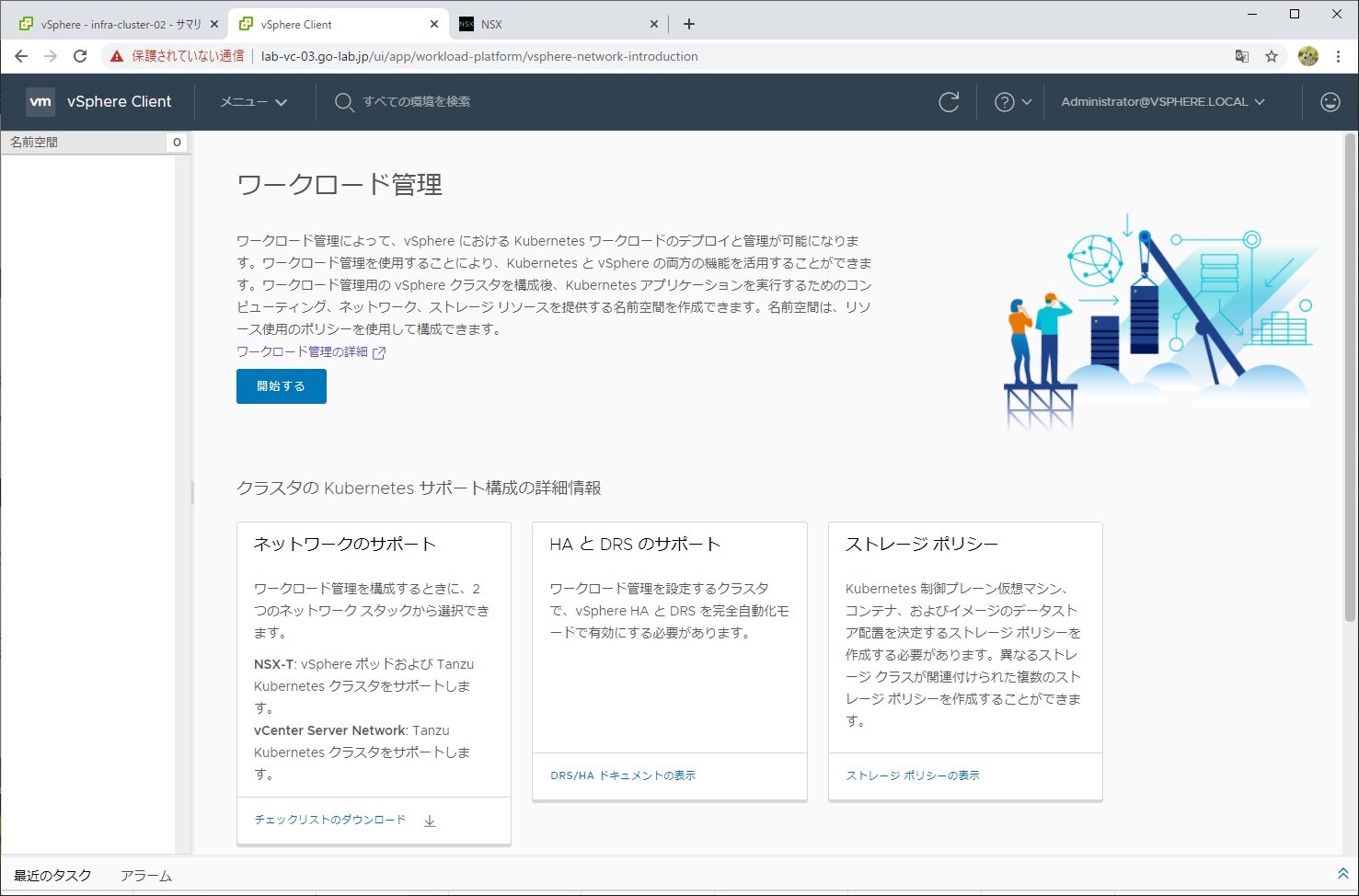Click the ワークロード管理 page heading
The height and width of the screenshot is (896, 1359).
click(340, 185)
